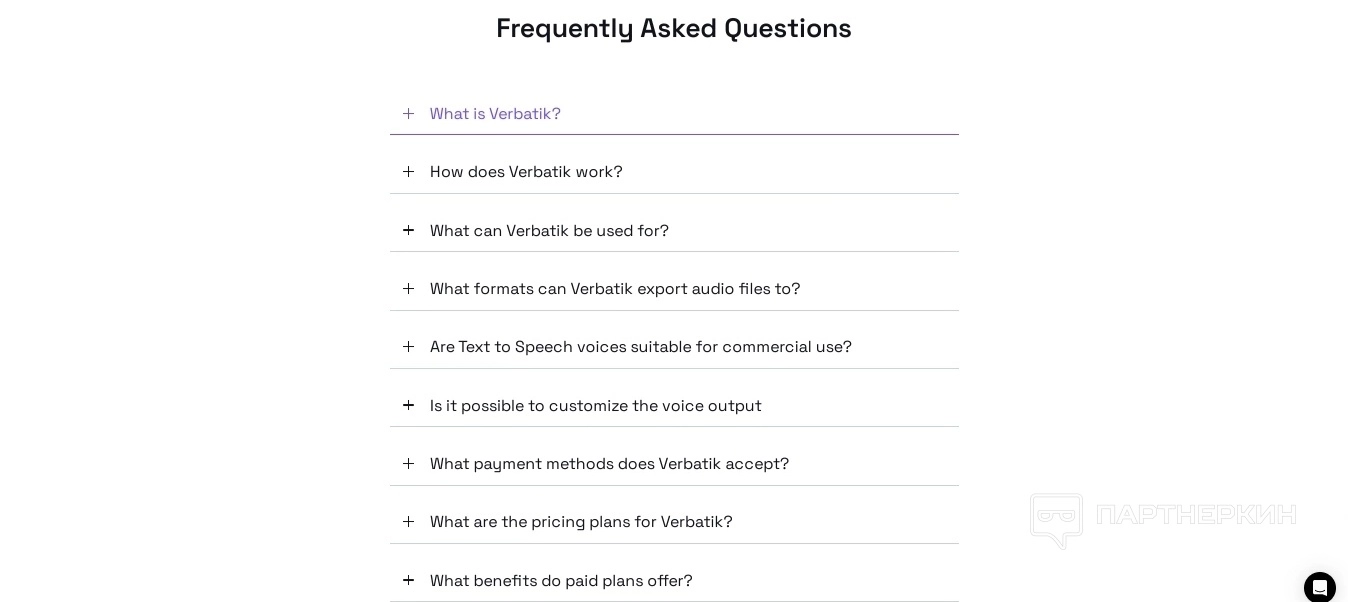Screen dimensions: 1348x602
Task: Expand What benefits do paid plans offer?
Action: click(561, 581)
